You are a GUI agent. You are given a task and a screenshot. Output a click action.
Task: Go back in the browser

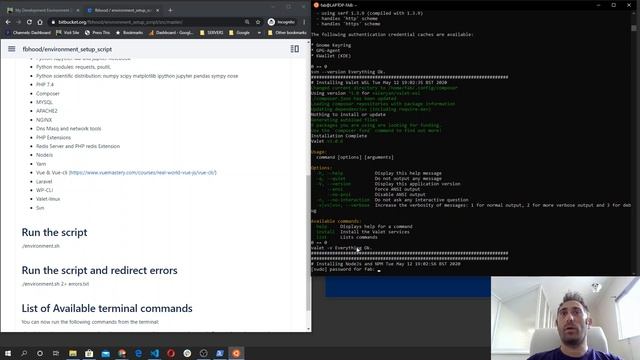8,22
